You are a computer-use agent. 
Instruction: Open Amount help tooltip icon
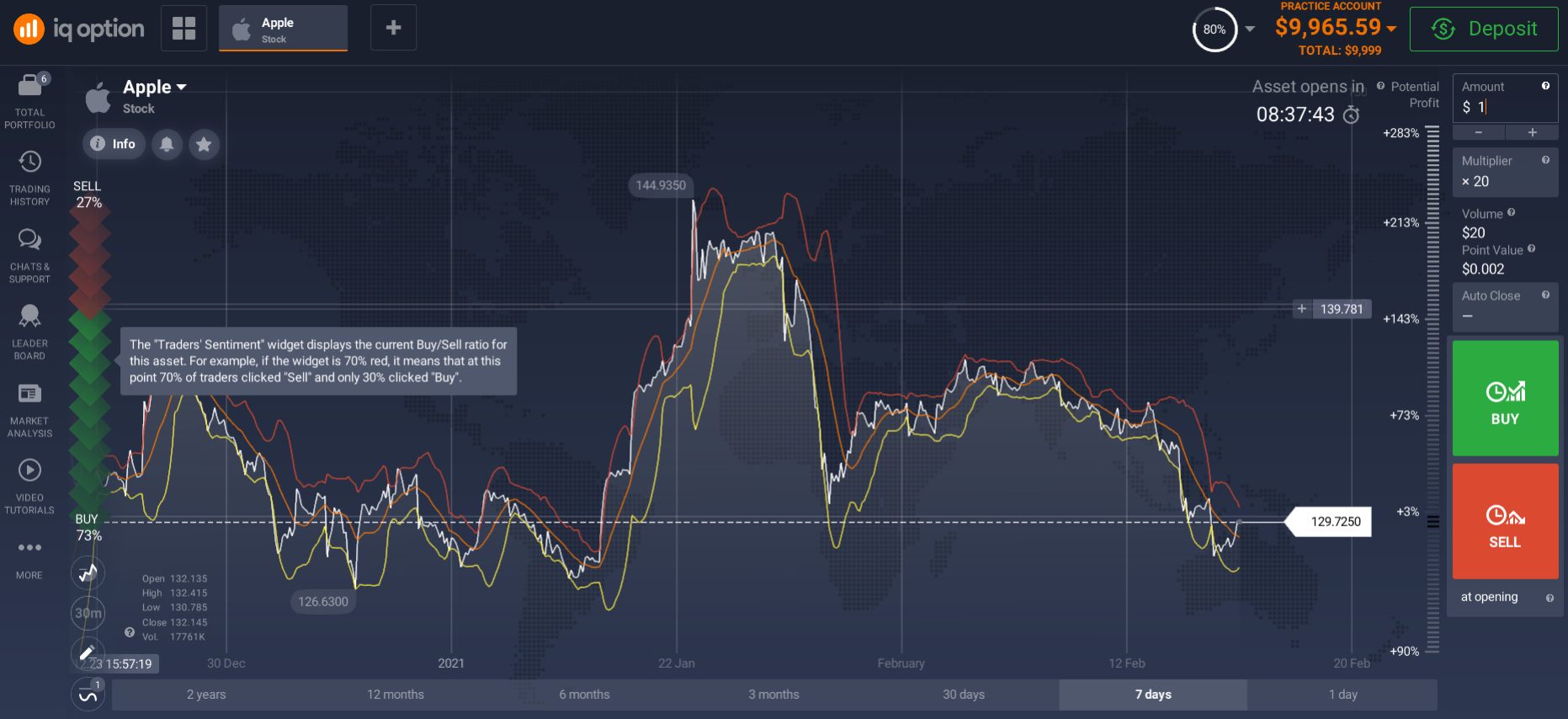1545,86
